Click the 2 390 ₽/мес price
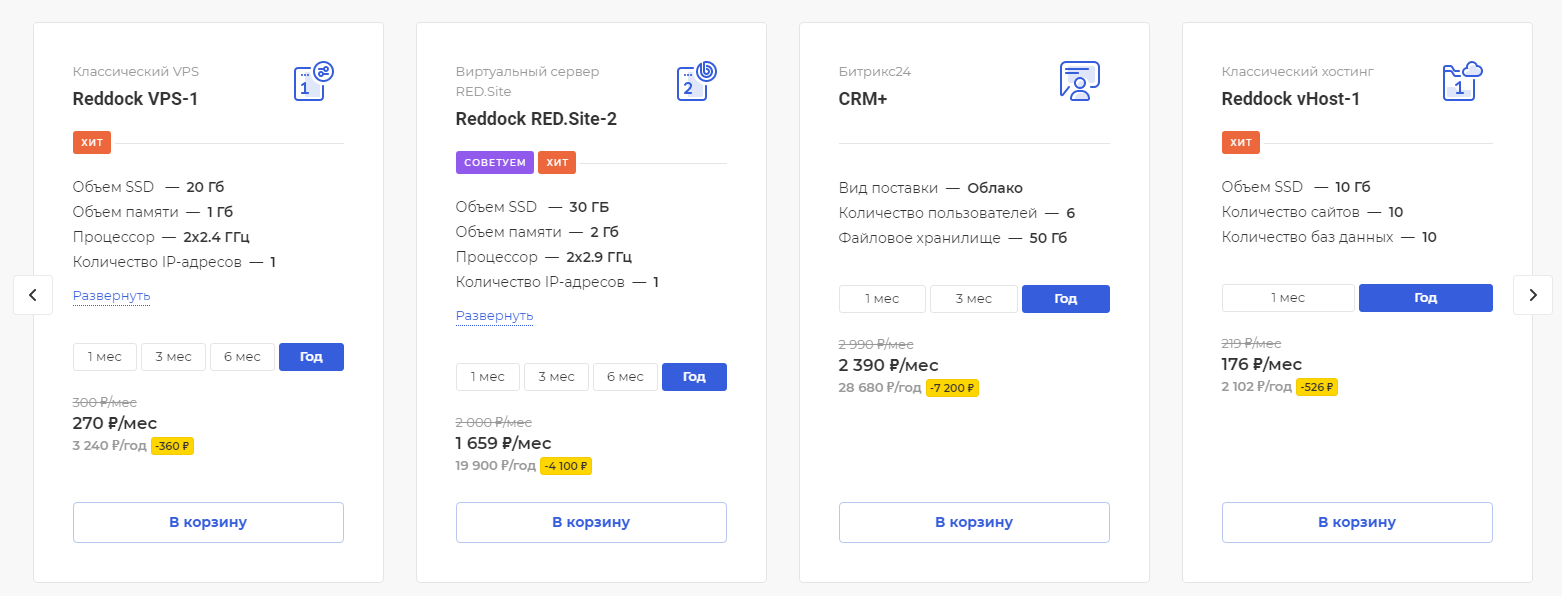The width and height of the screenshot is (1562, 596). pyautogui.click(x=889, y=365)
